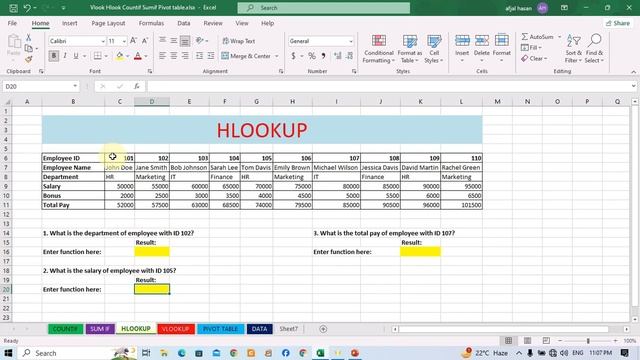Open the Font Color dropdown arrow

146,56
